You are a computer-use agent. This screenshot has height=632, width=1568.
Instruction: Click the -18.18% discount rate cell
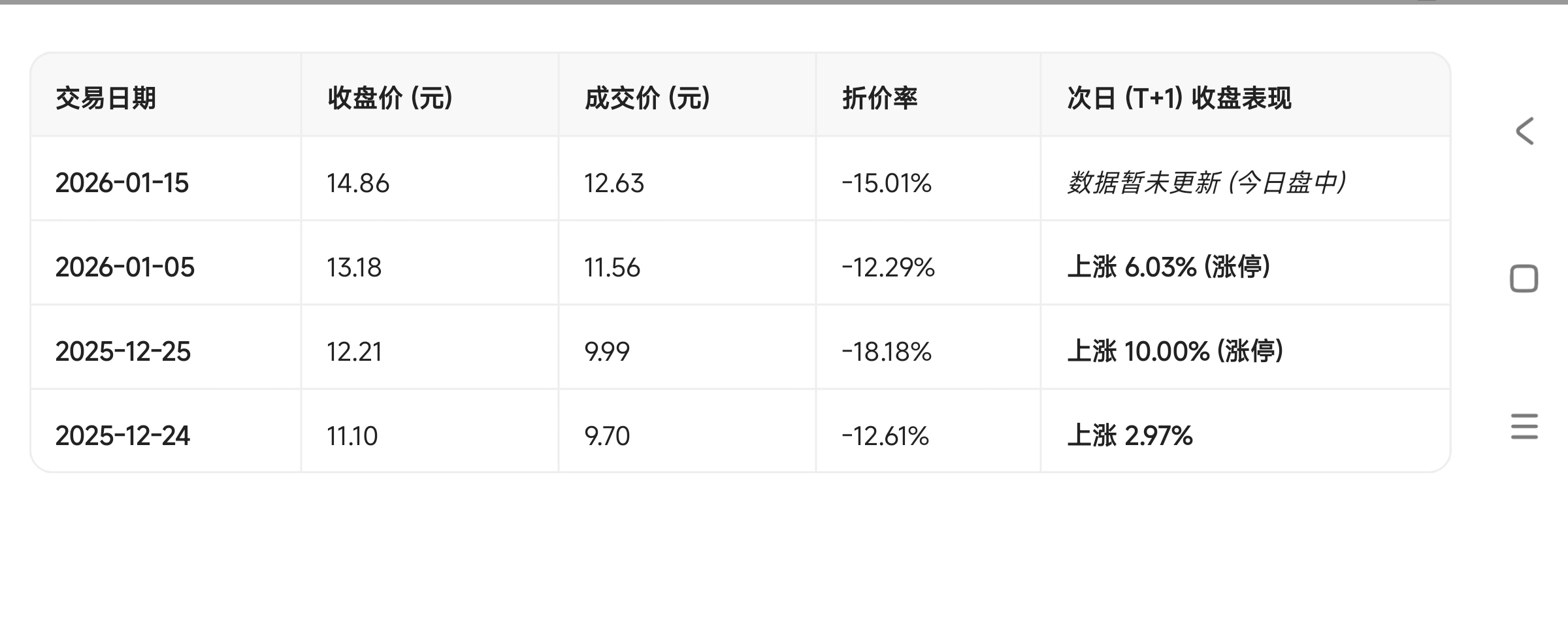887,352
